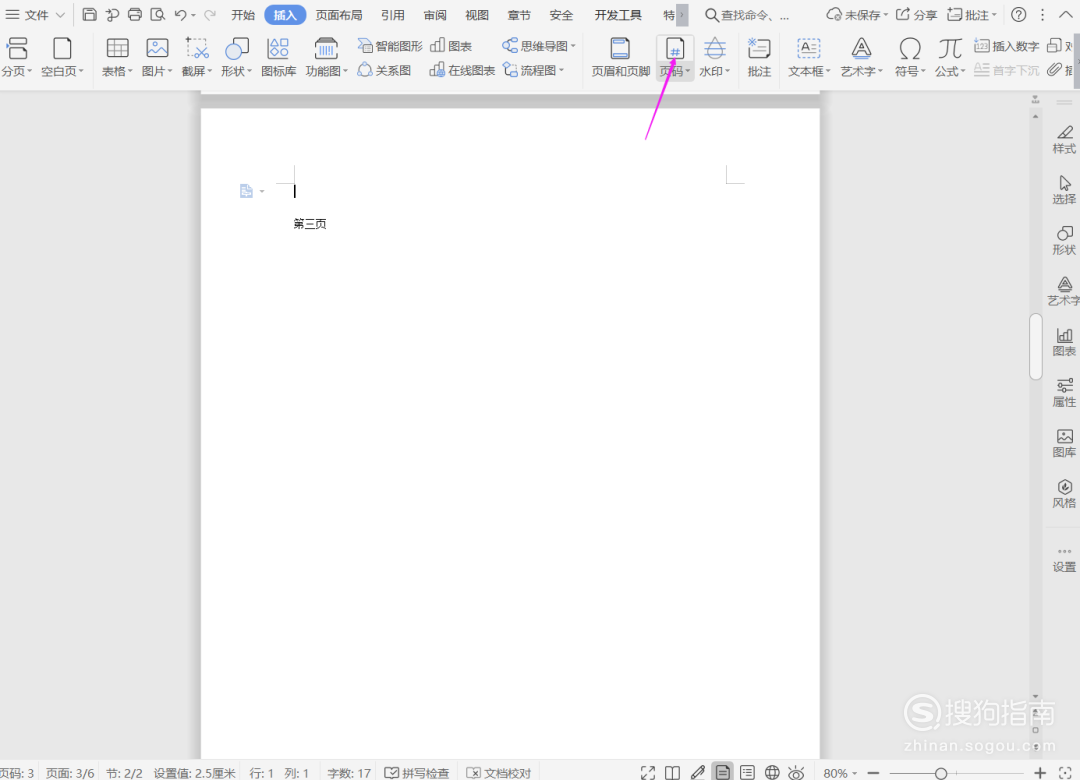Screen dimensions: 1080x780
Task: Expand more ribbon tabs arrow
Action: tap(682, 14)
